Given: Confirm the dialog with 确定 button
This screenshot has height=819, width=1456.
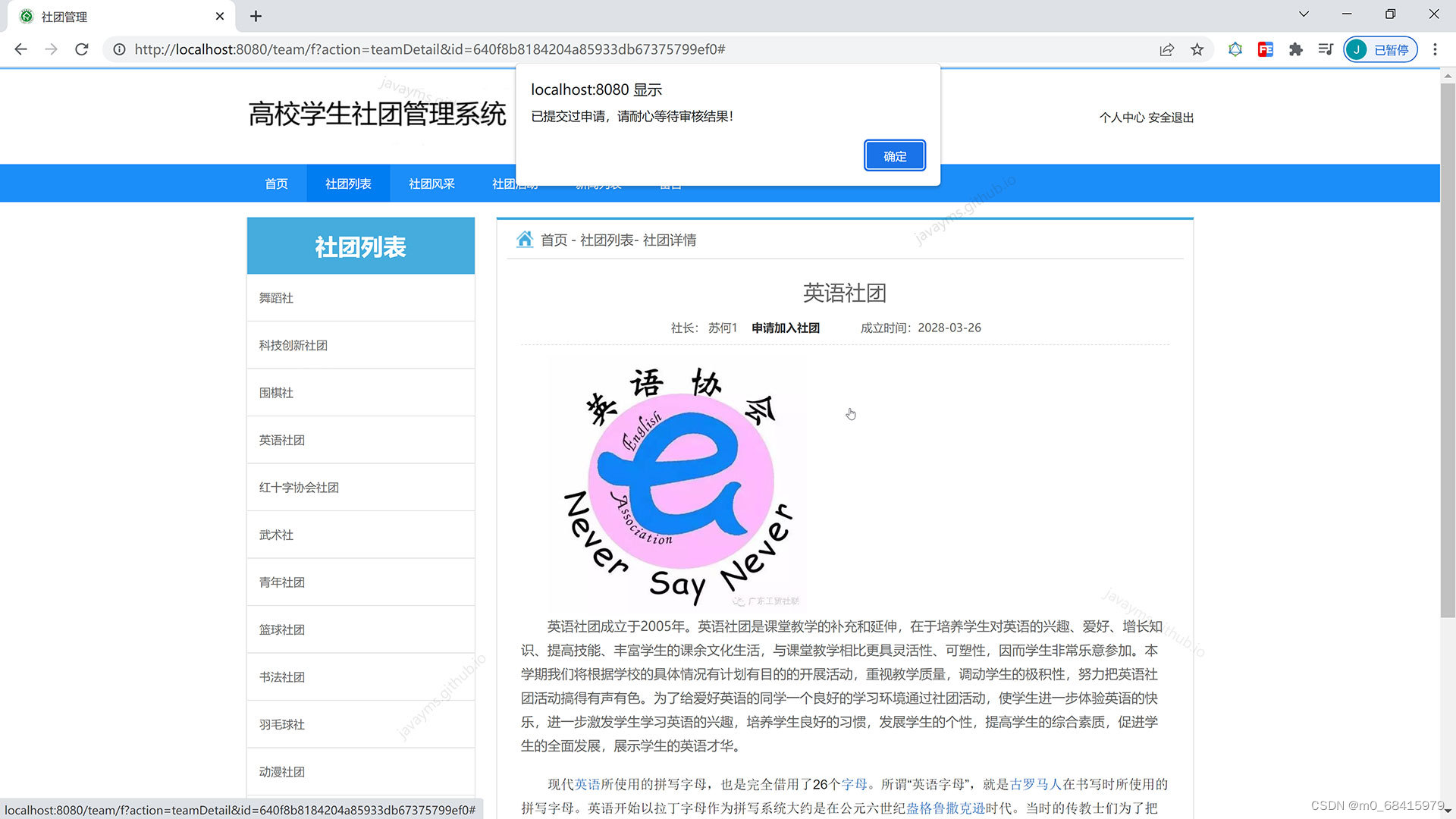Looking at the screenshot, I should [x=894, y=155].
